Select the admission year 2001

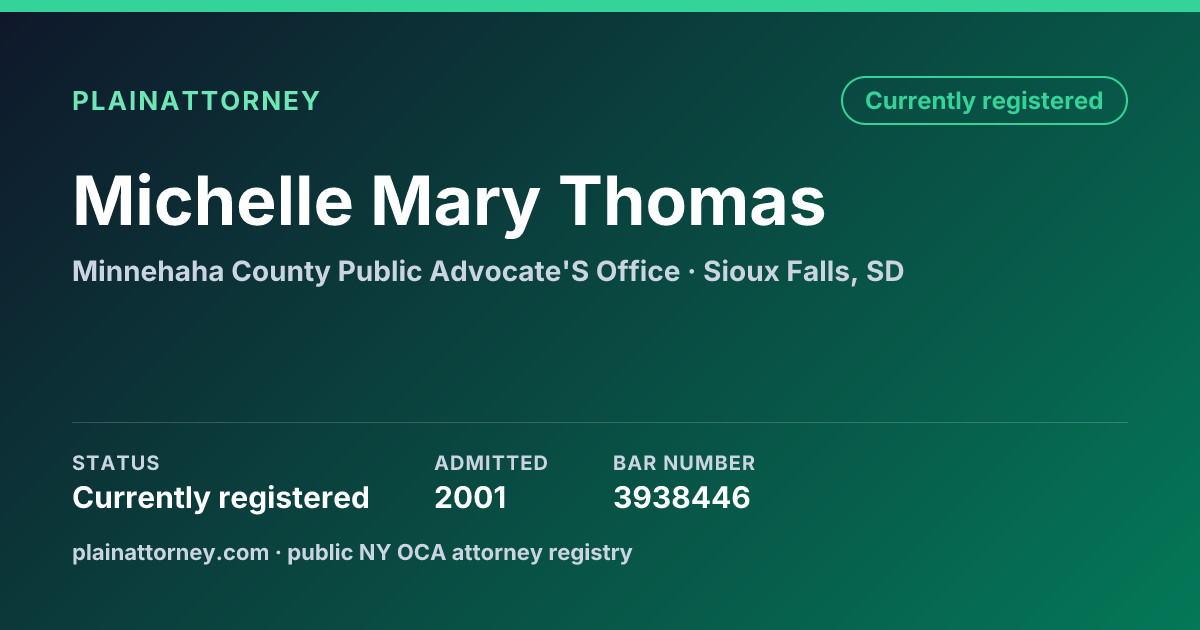470,497
